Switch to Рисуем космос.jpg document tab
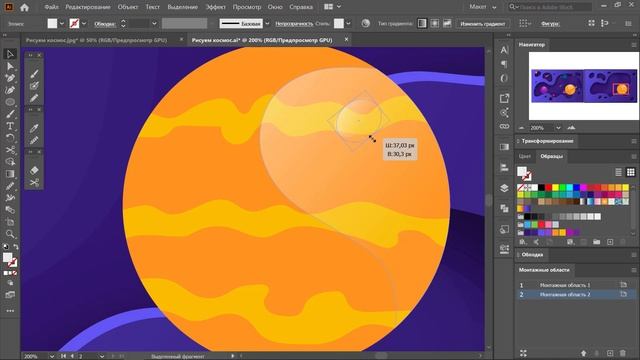Image resolution: width=640 pixels, height=360 pixels. [97, 40]
